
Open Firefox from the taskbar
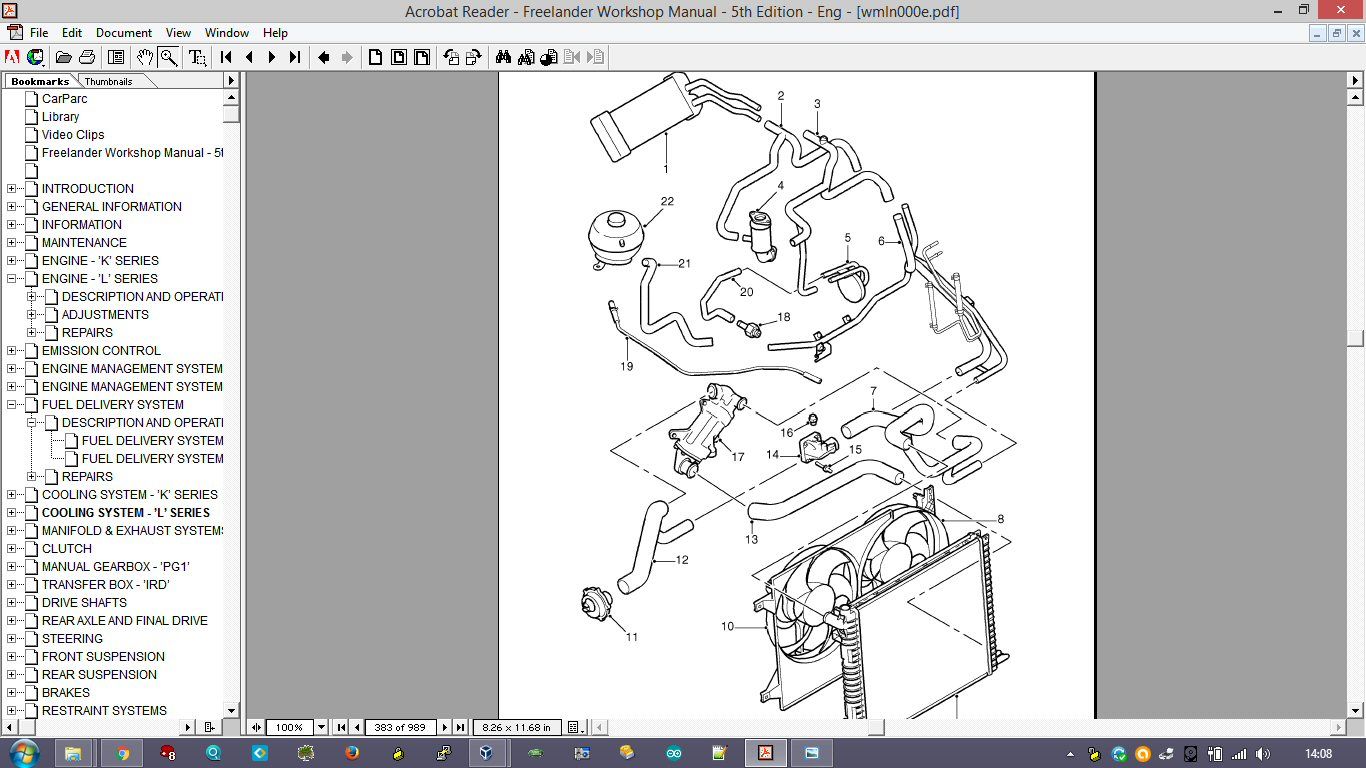352,753
